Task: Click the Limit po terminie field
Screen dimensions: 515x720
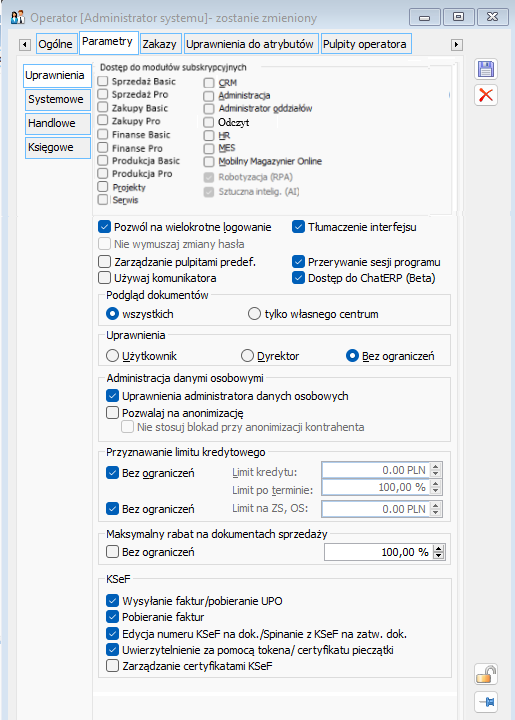Action: coord(375,487)
